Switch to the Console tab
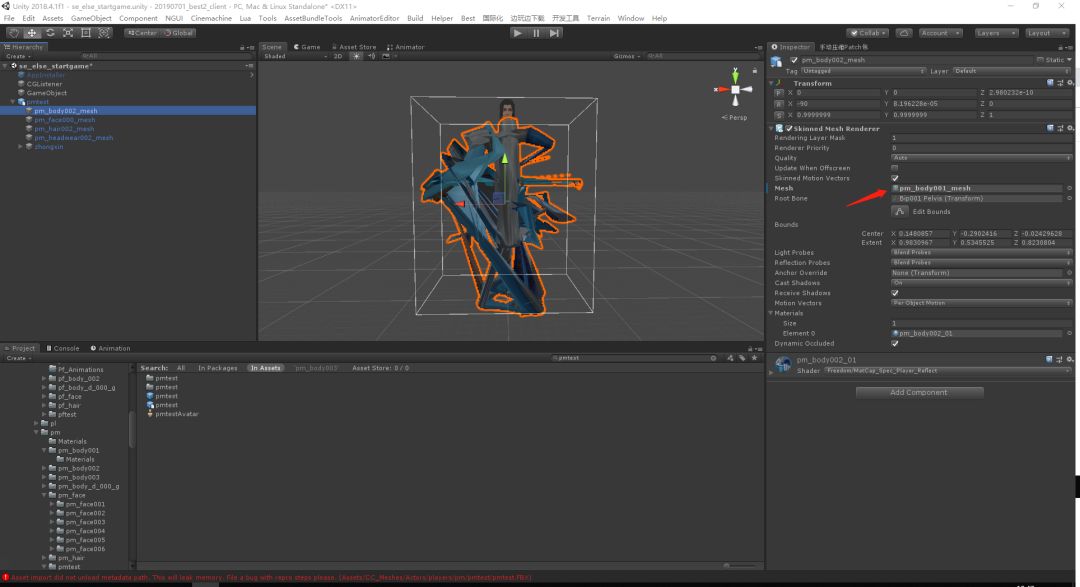 (62, 348)
